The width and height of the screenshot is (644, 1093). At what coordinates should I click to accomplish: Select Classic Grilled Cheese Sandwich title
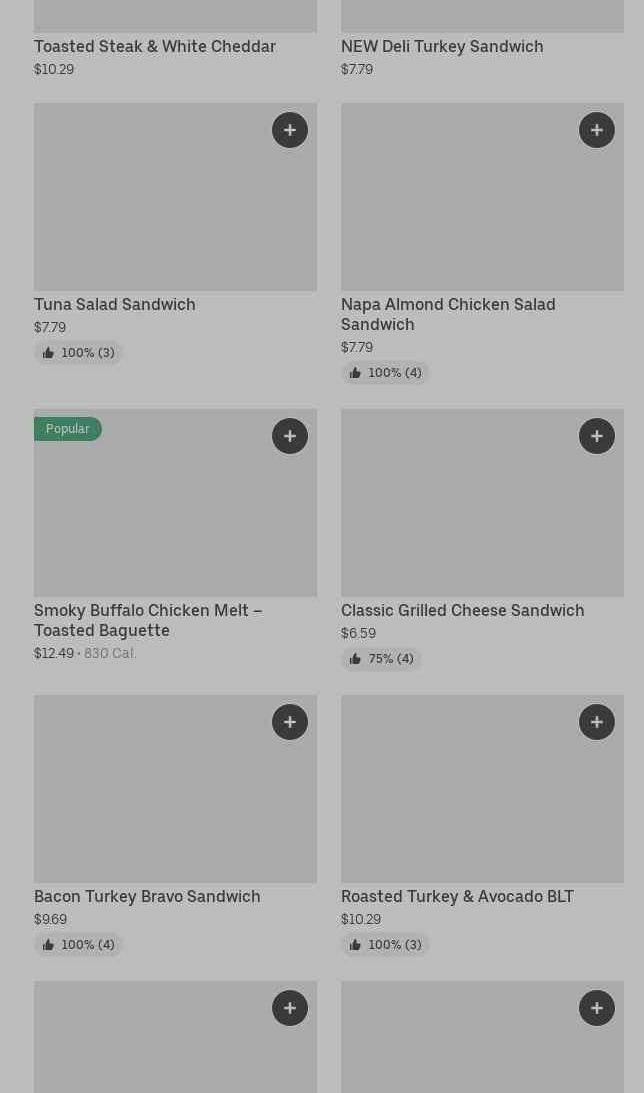[x=462, y=610]
